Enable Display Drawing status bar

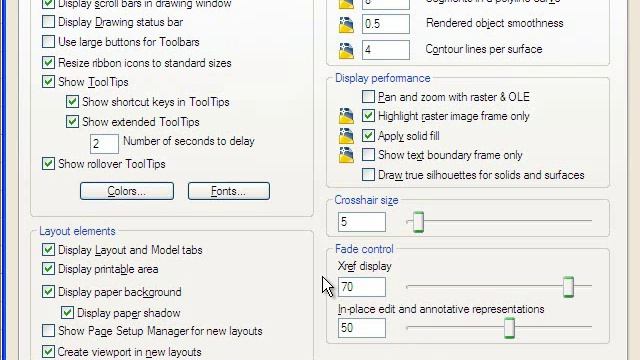(48, 22)
